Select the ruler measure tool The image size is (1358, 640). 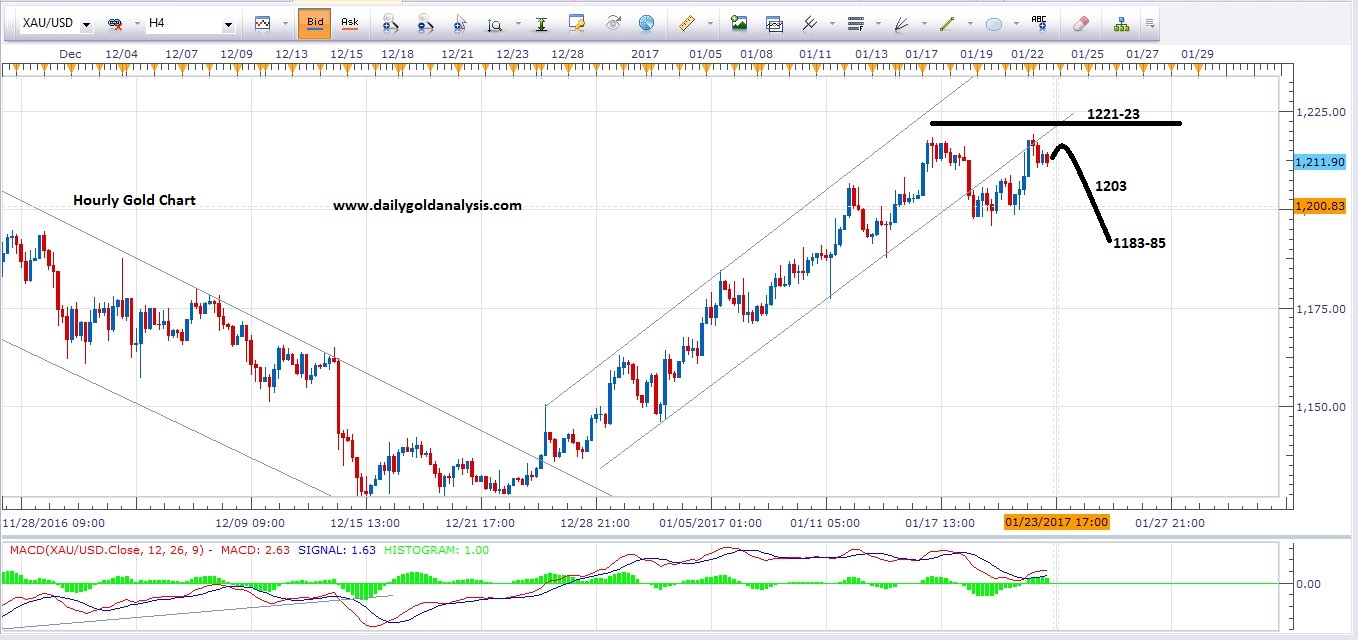[686, 23]
